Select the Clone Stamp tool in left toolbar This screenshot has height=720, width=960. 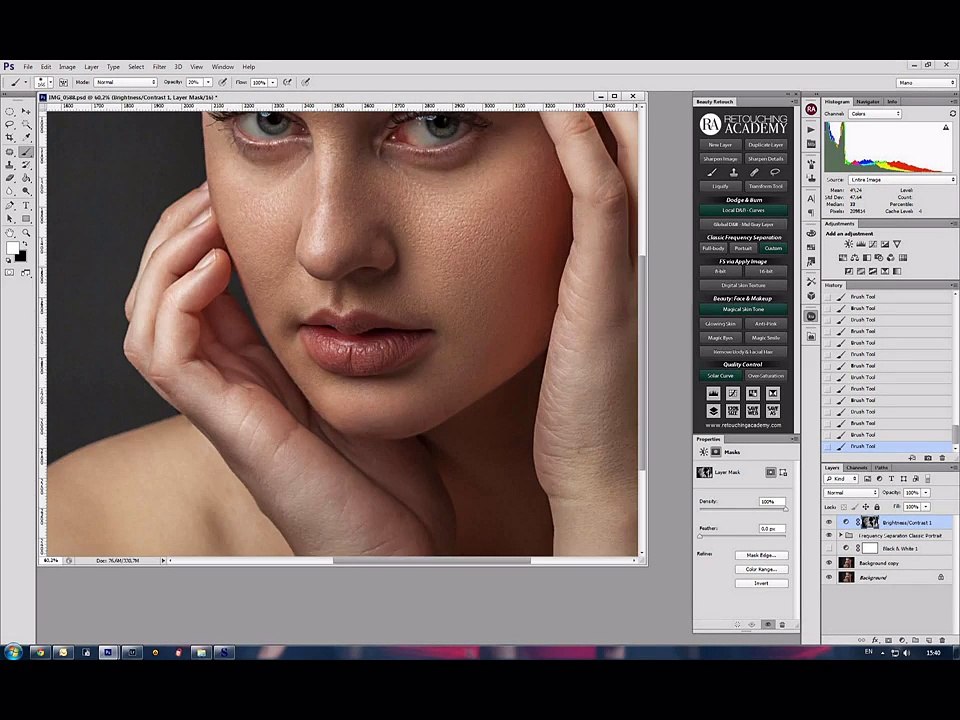[x=10, y=165]
